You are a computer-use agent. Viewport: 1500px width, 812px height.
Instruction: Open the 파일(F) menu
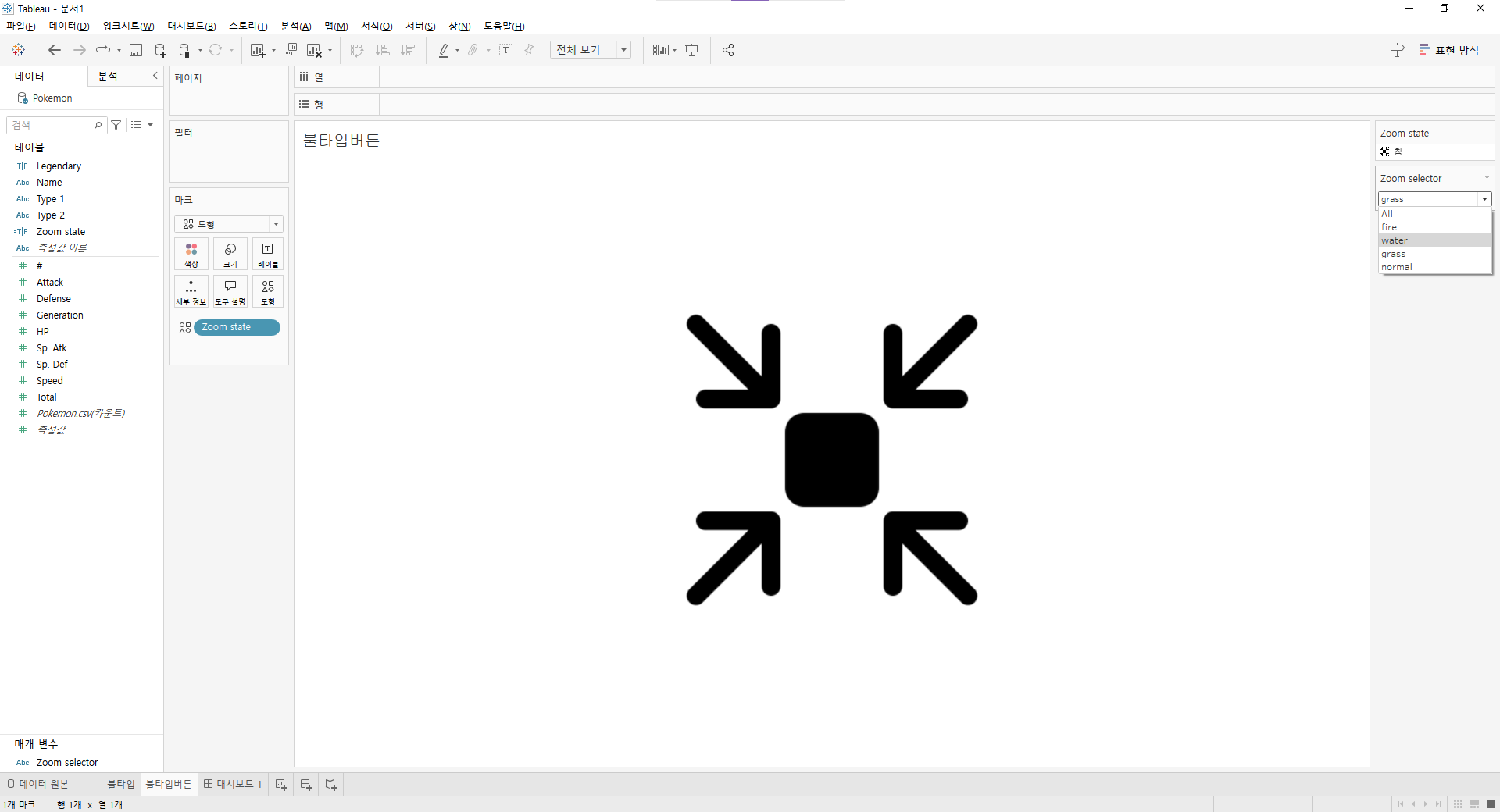click(21, 27)
